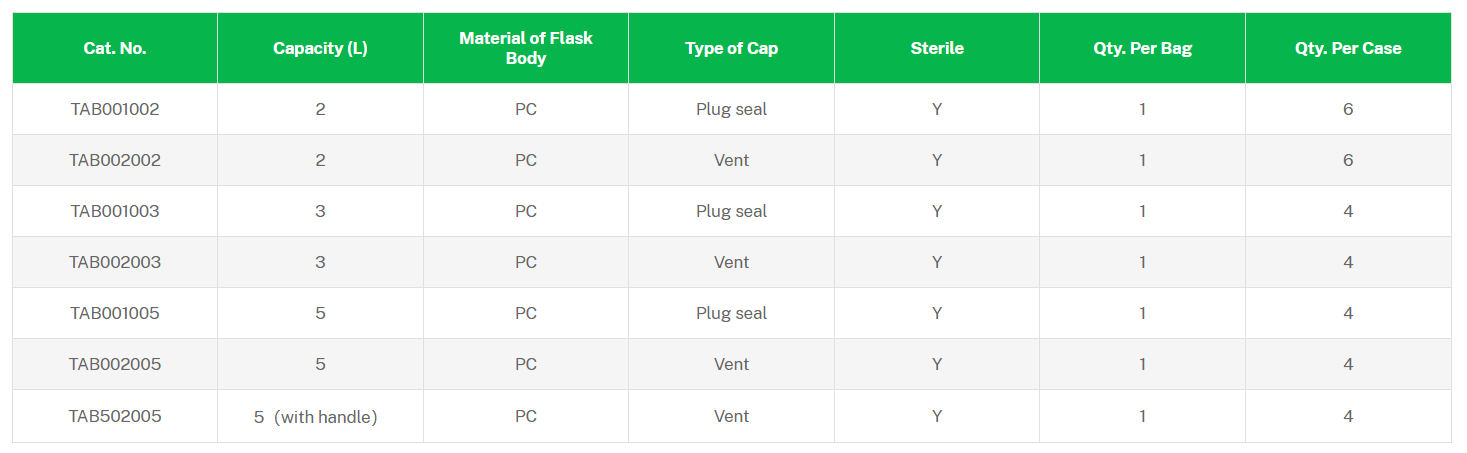The image size is (1467, 453).
Task: Click the Material of Flask Body header
Action: 526,48
